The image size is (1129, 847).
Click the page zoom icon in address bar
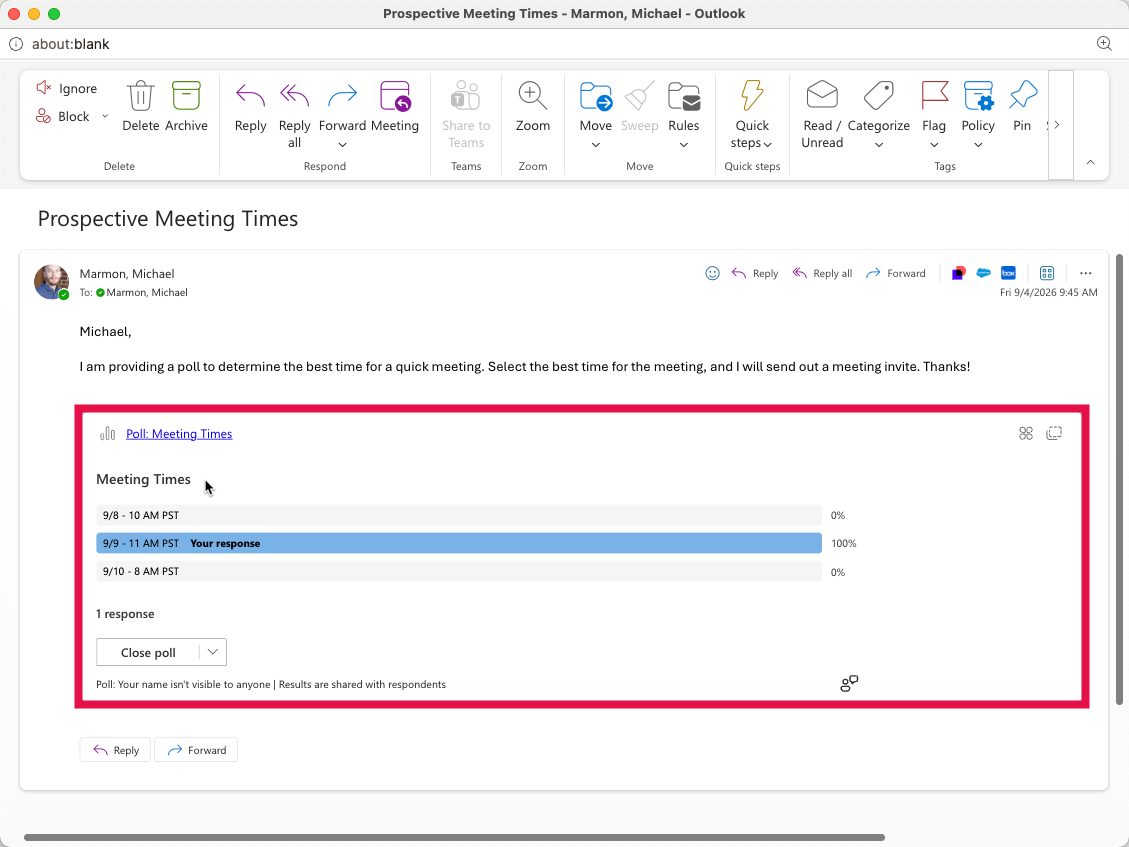coord(1104,43)
